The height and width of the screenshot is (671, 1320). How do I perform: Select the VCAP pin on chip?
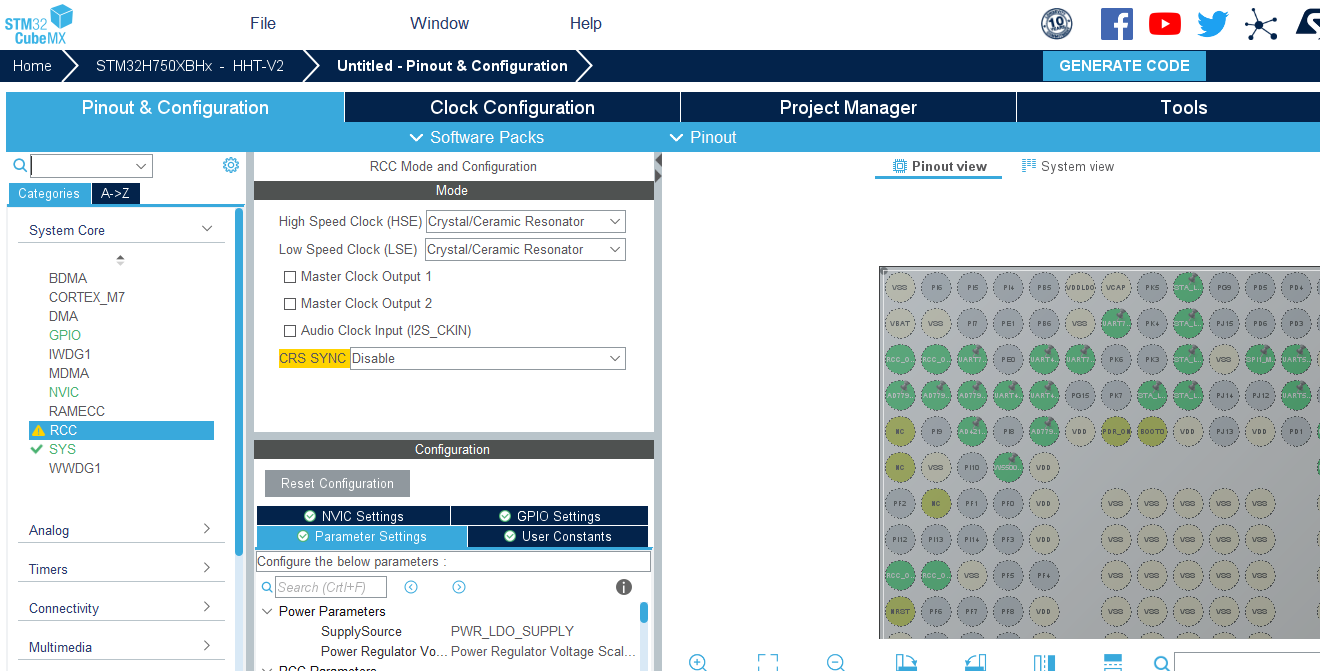1116,287
